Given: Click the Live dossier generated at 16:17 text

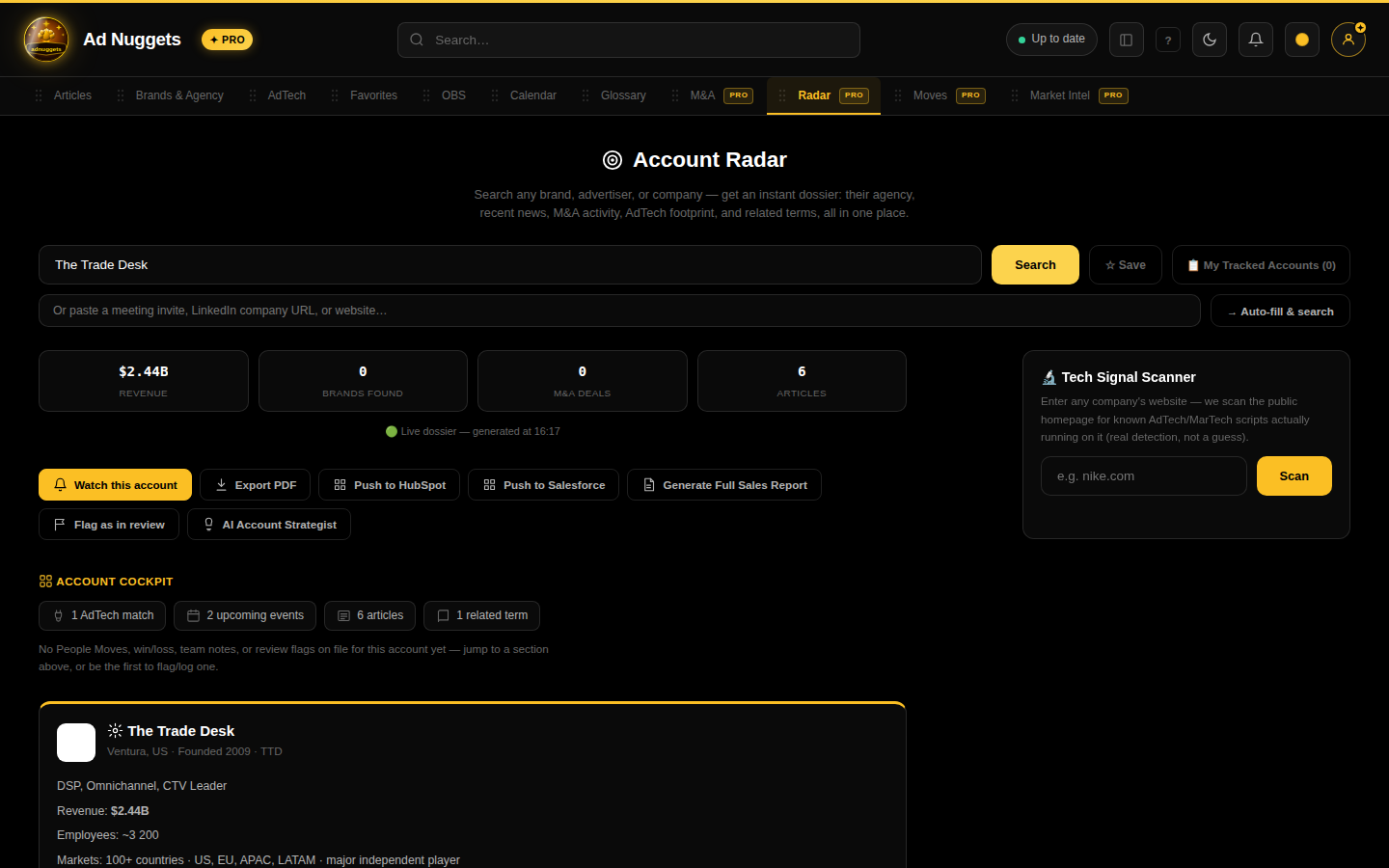Looking at the screenshot, I should tap(473, 431).
